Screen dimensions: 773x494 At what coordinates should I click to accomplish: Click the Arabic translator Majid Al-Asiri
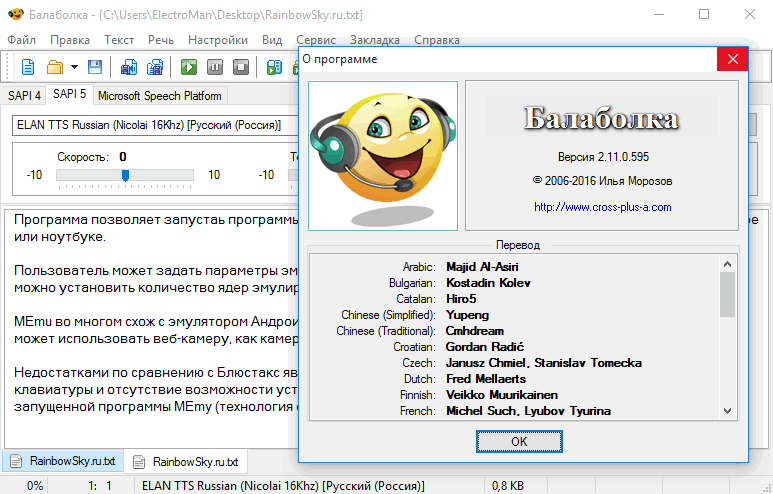(482, 267)
